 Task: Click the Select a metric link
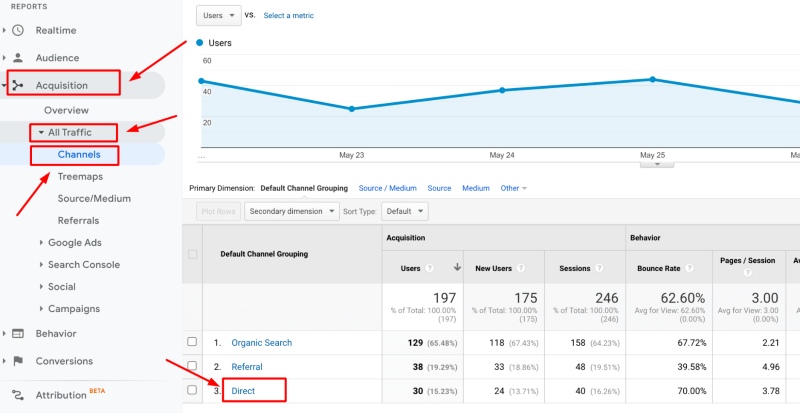(x=289, y=15)
